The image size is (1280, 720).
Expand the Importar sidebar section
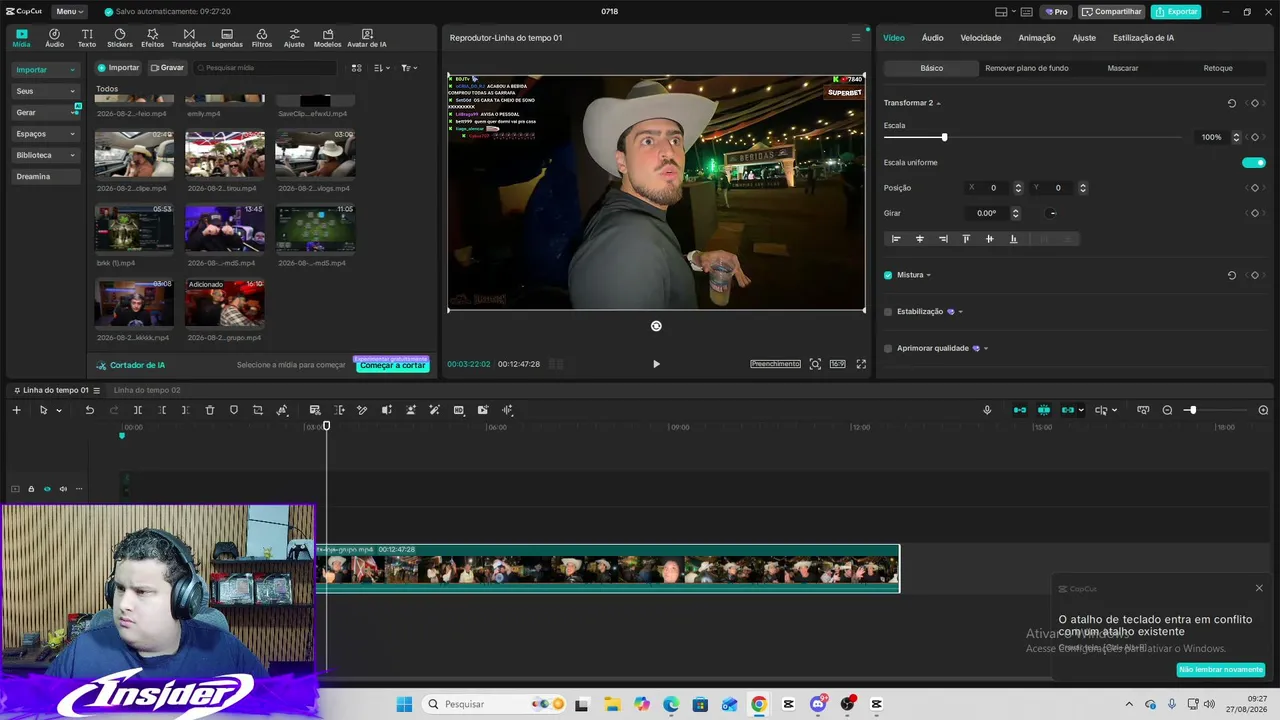coord(45,70)
